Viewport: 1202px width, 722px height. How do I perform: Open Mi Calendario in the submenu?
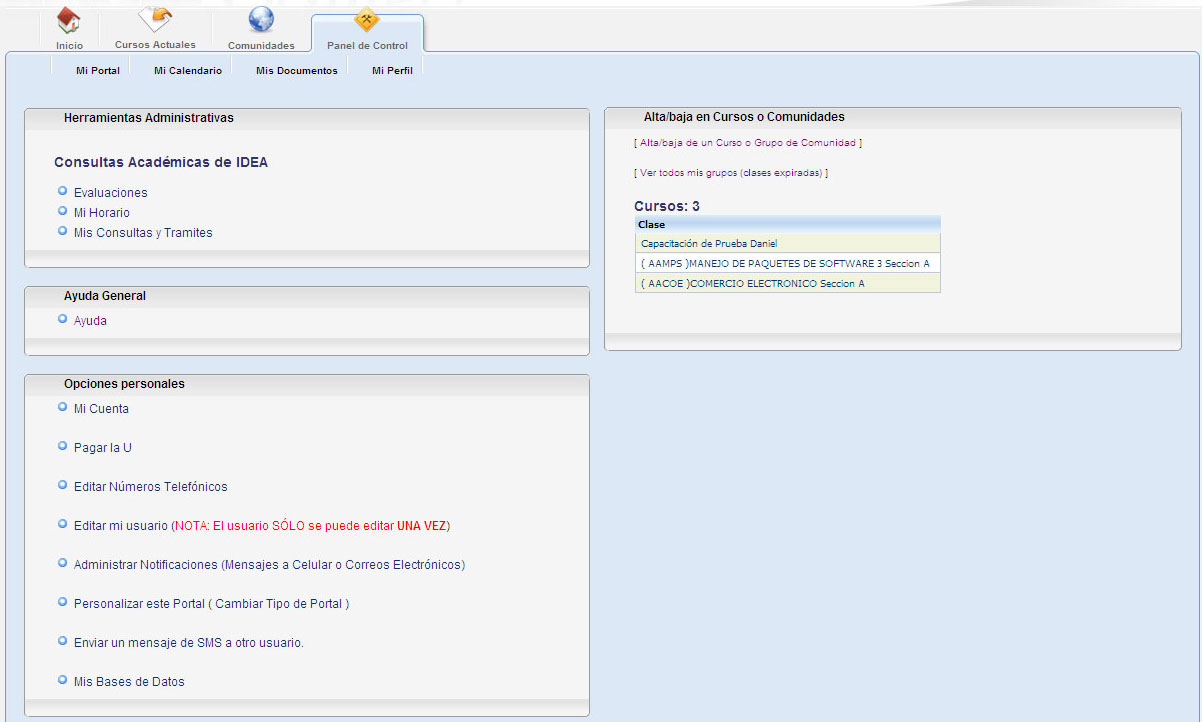(x=188, y=71)
